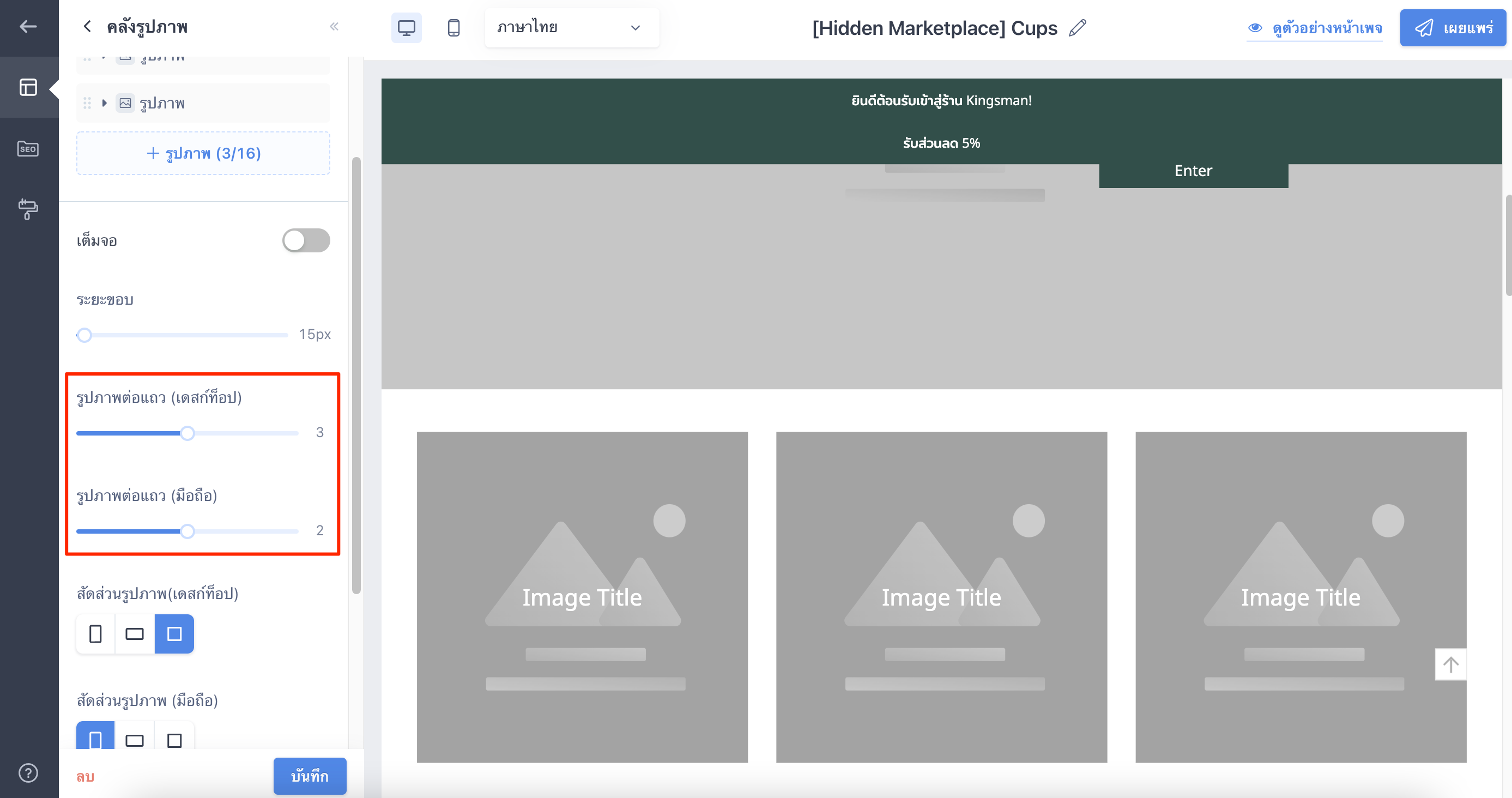
Task: Open the ดูตัวอย่างหน้าเพจ preview link
Action: tap(1315, 28)
